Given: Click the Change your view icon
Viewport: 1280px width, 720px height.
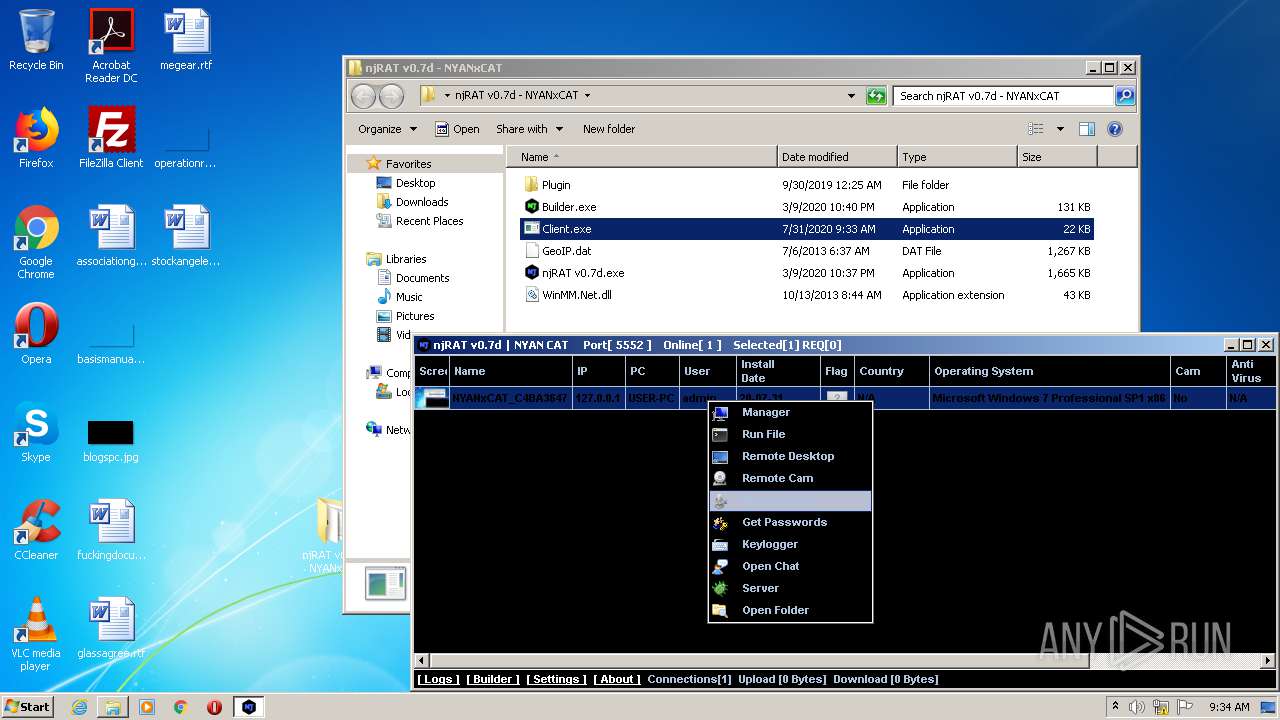Looking at the screenshot, I should click(1036, 129).
